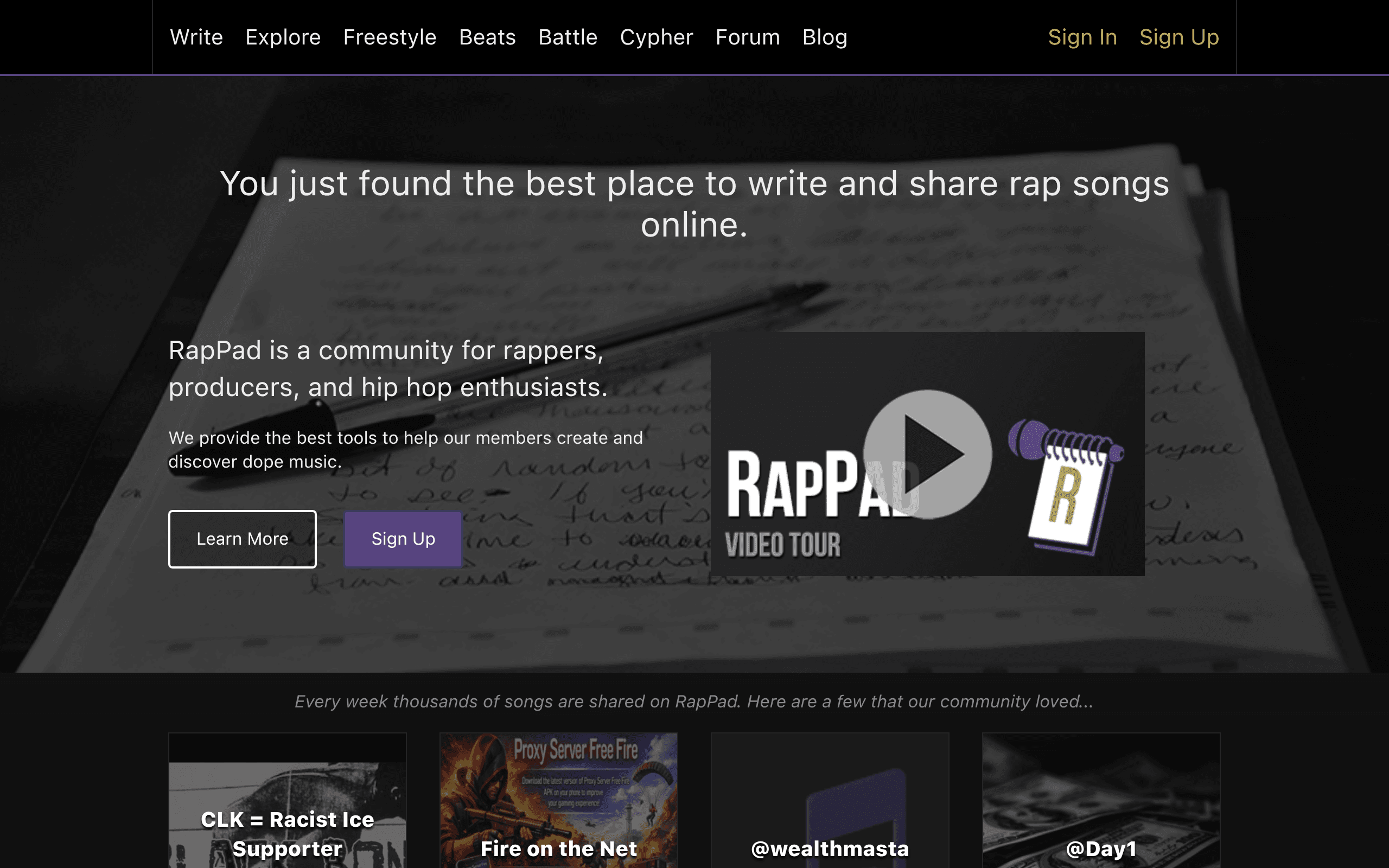
Task: Visit the Forum link
Action: [x=748, y=37]
